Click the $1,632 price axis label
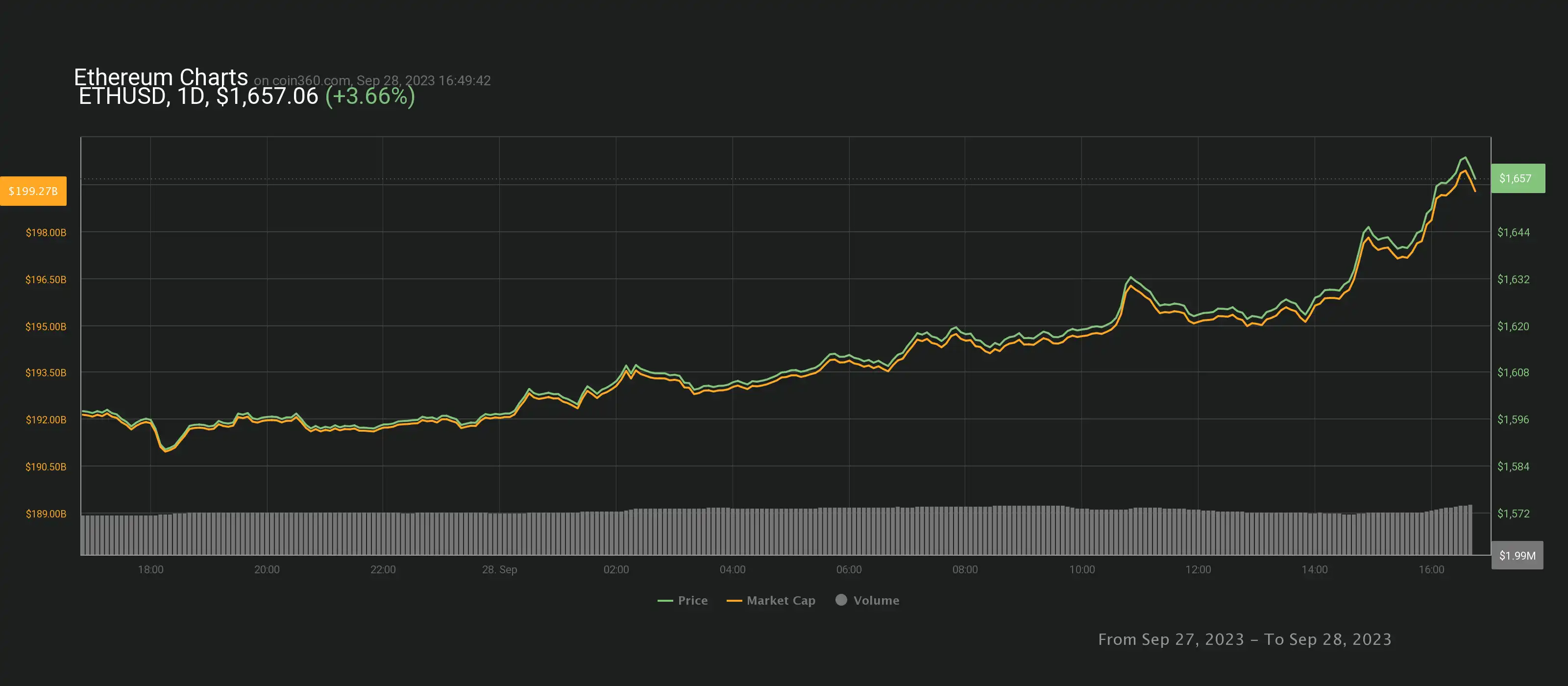Screen dimensions: 1568x686 click(1513, 279)
